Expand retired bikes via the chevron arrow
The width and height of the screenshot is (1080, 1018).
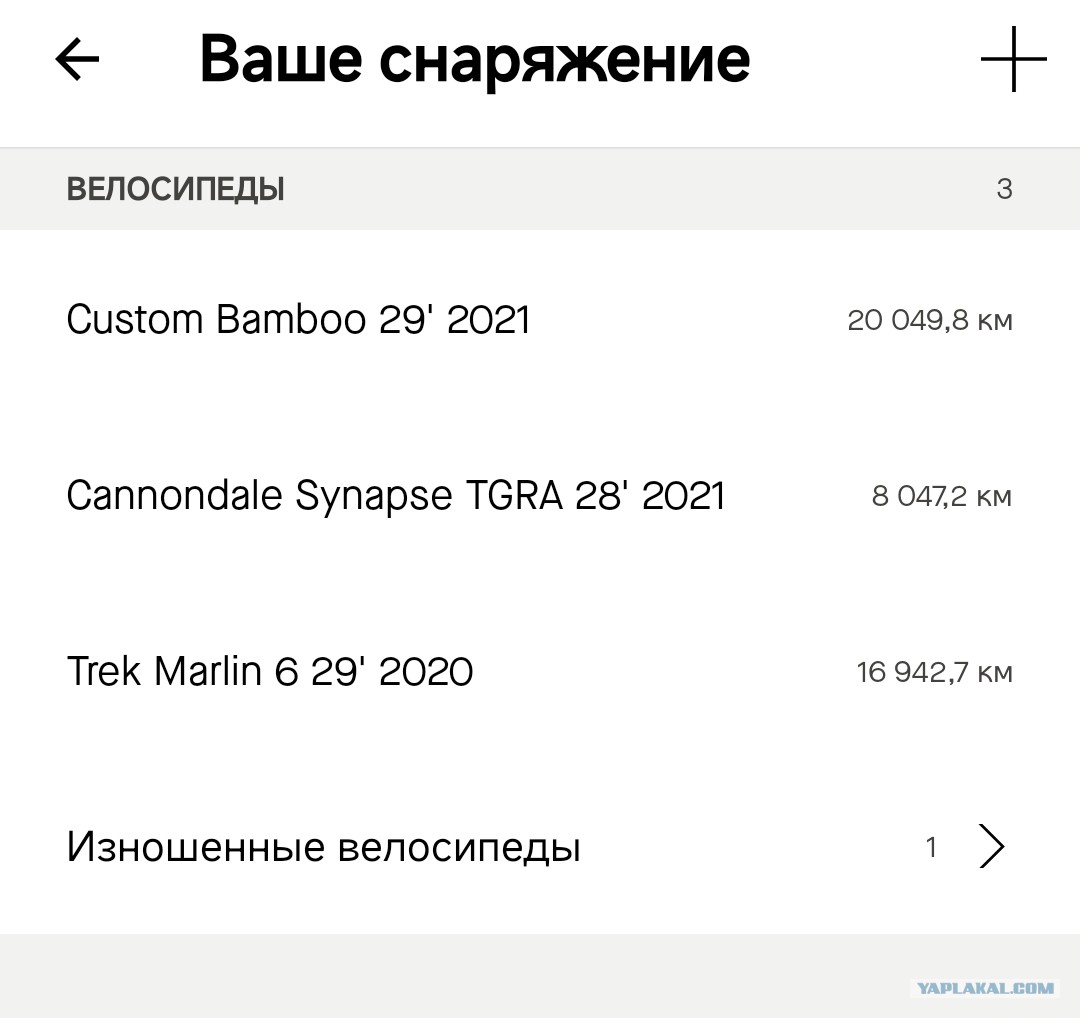coord(992,846)
